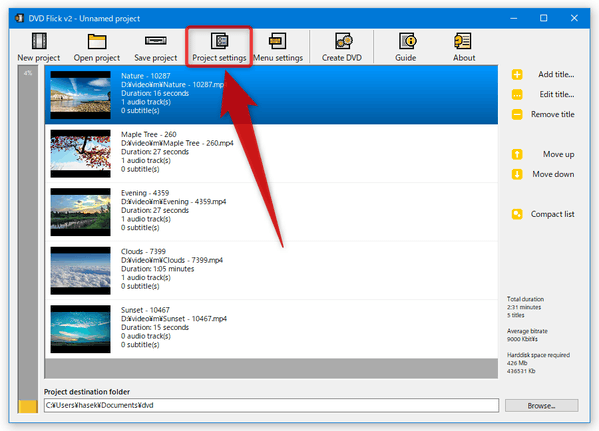Open project via the folder icon
Viewport: 599px width, 431px height.
click(97, 41)
